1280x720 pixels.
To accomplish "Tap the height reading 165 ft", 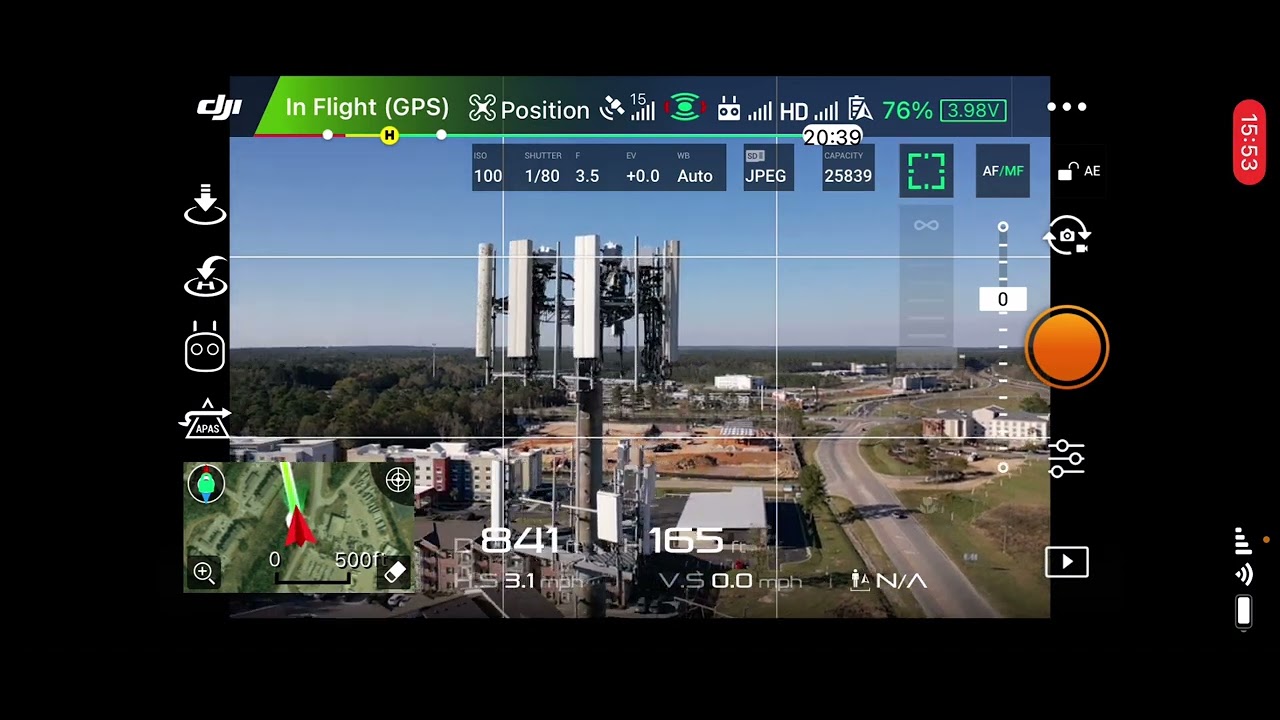I will click(686, 541).
